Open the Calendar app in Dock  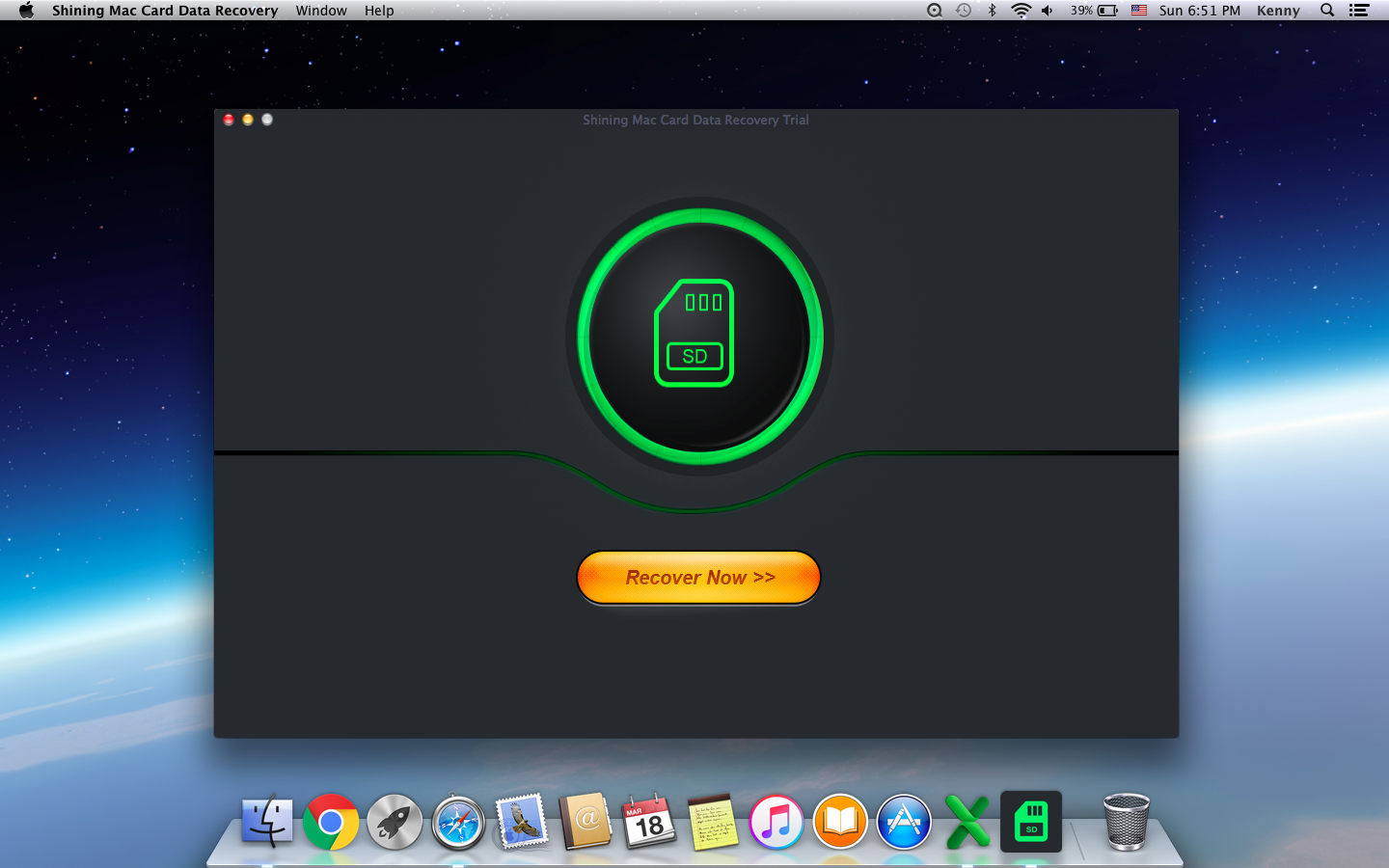(x=649, y=822)
